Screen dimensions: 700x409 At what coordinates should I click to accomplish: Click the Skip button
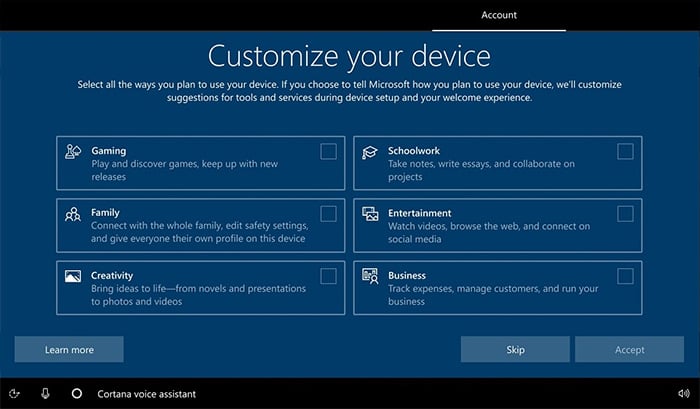(x=515, y=349)
